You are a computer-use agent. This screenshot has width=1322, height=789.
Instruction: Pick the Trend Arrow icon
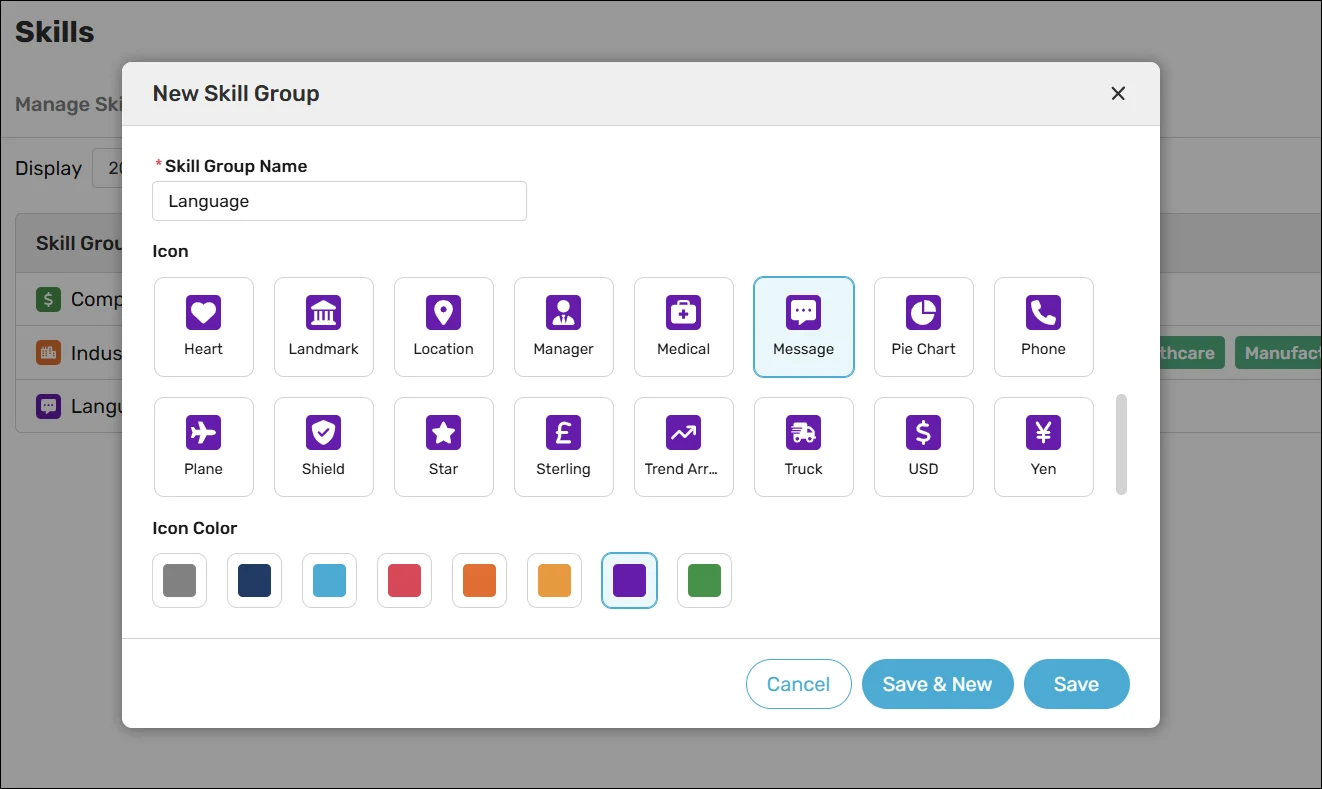click(x=684, y=447)
